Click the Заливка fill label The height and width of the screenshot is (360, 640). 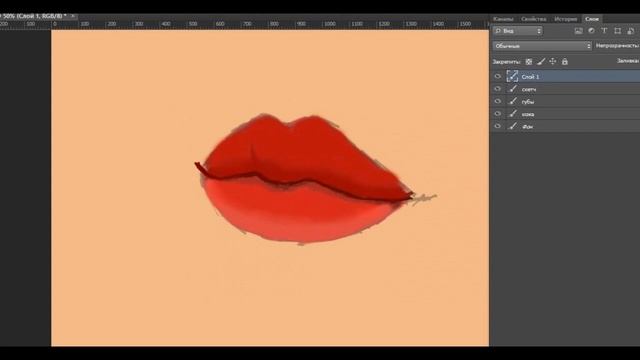[x=628, y=61]
